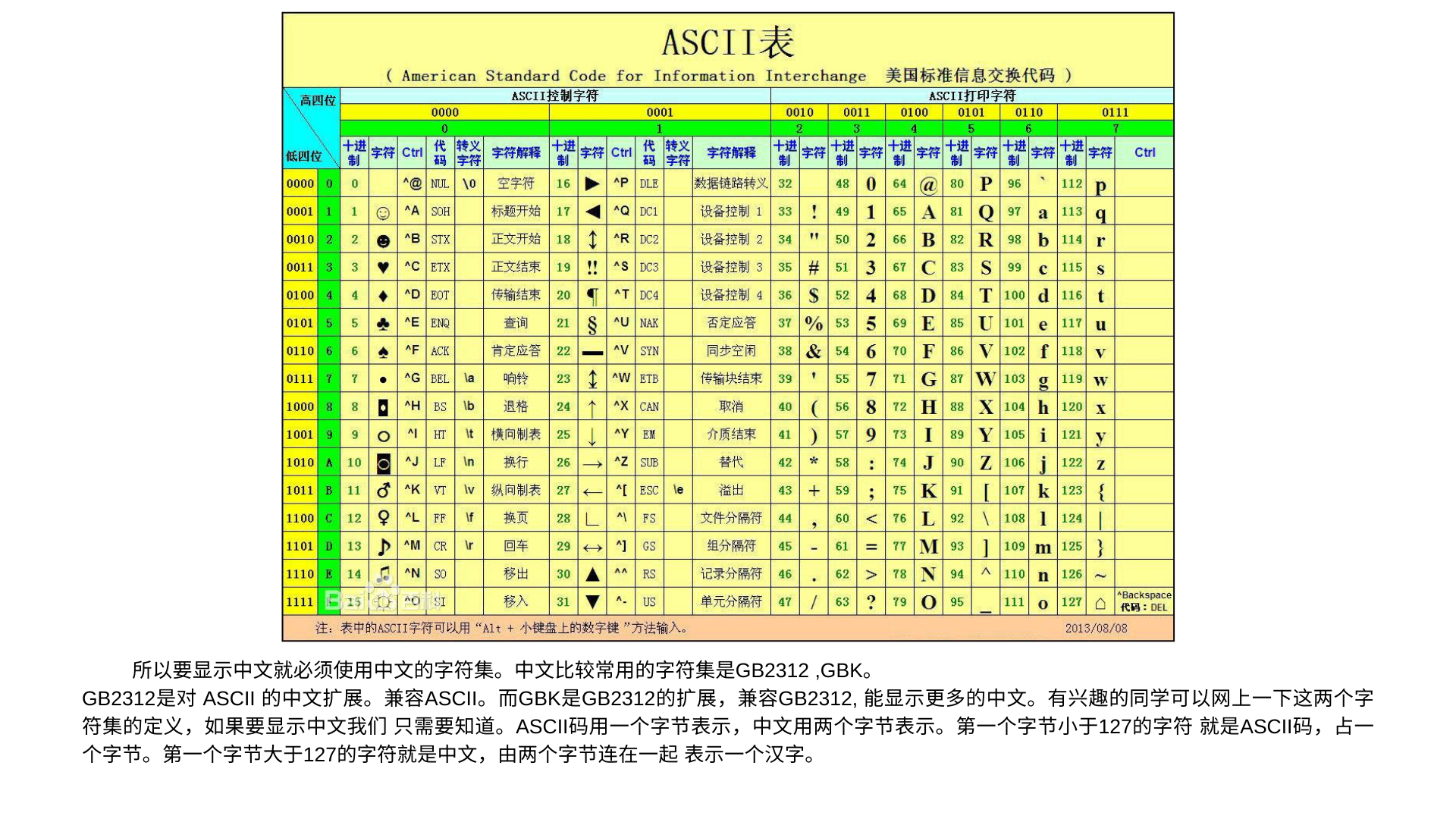
Task: Select the "ASCII控制字符" header cell
Action: tap(555, 96)
